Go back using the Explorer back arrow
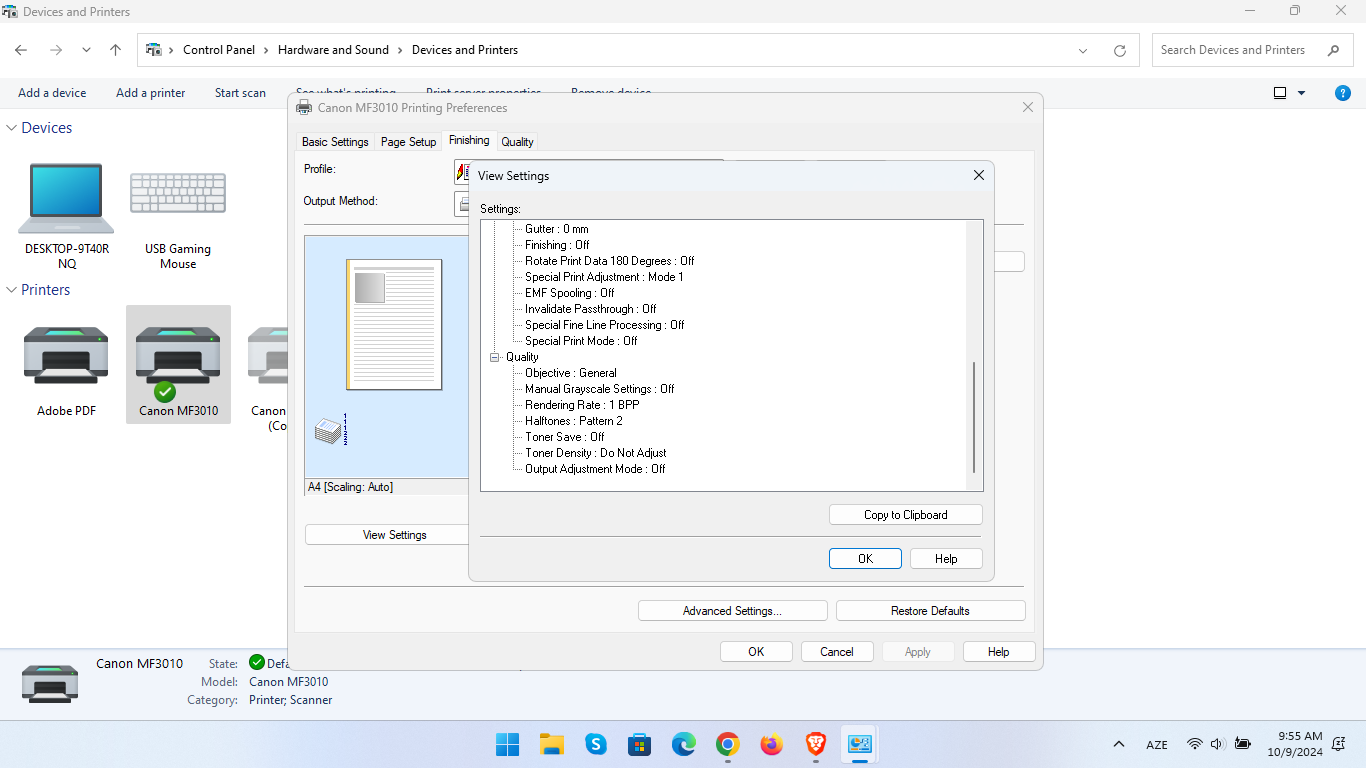This screenshot has width=1366, height=768. tap(21, 50)
